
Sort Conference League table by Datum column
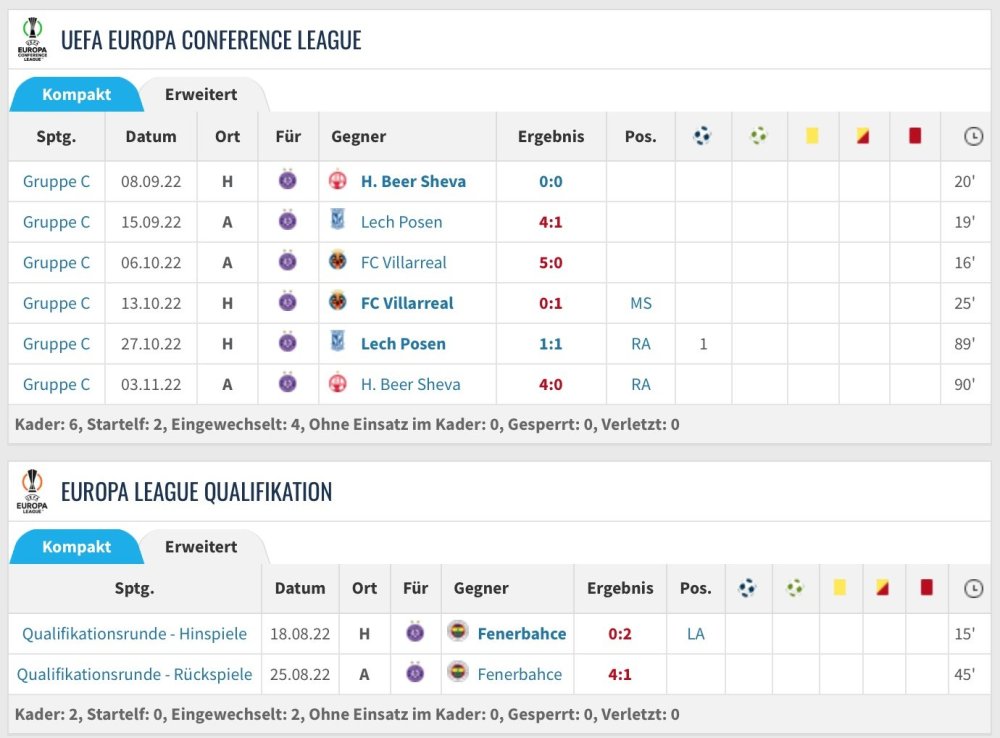tap(149, 136)
